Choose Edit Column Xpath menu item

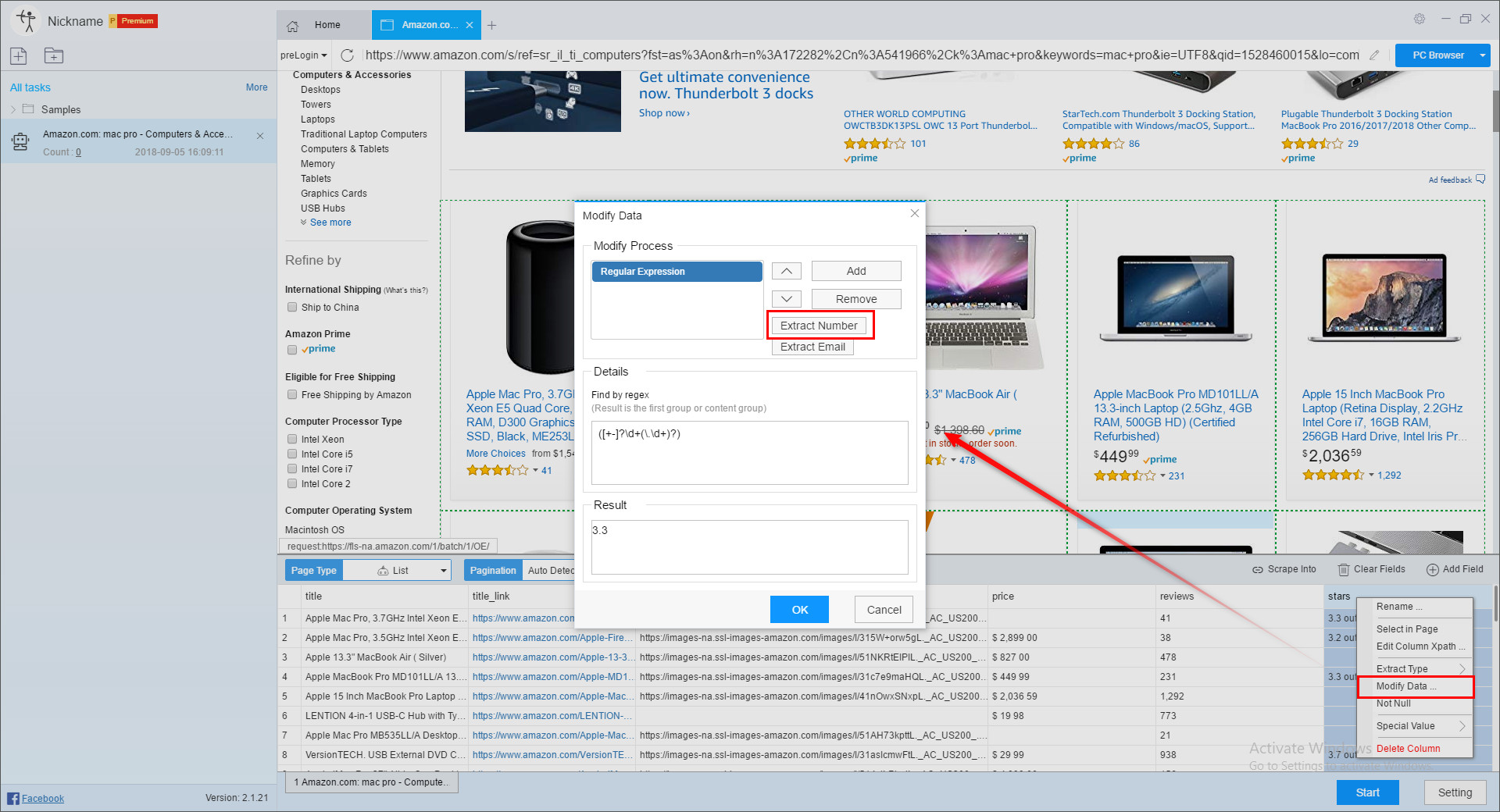pos(1416,646)
